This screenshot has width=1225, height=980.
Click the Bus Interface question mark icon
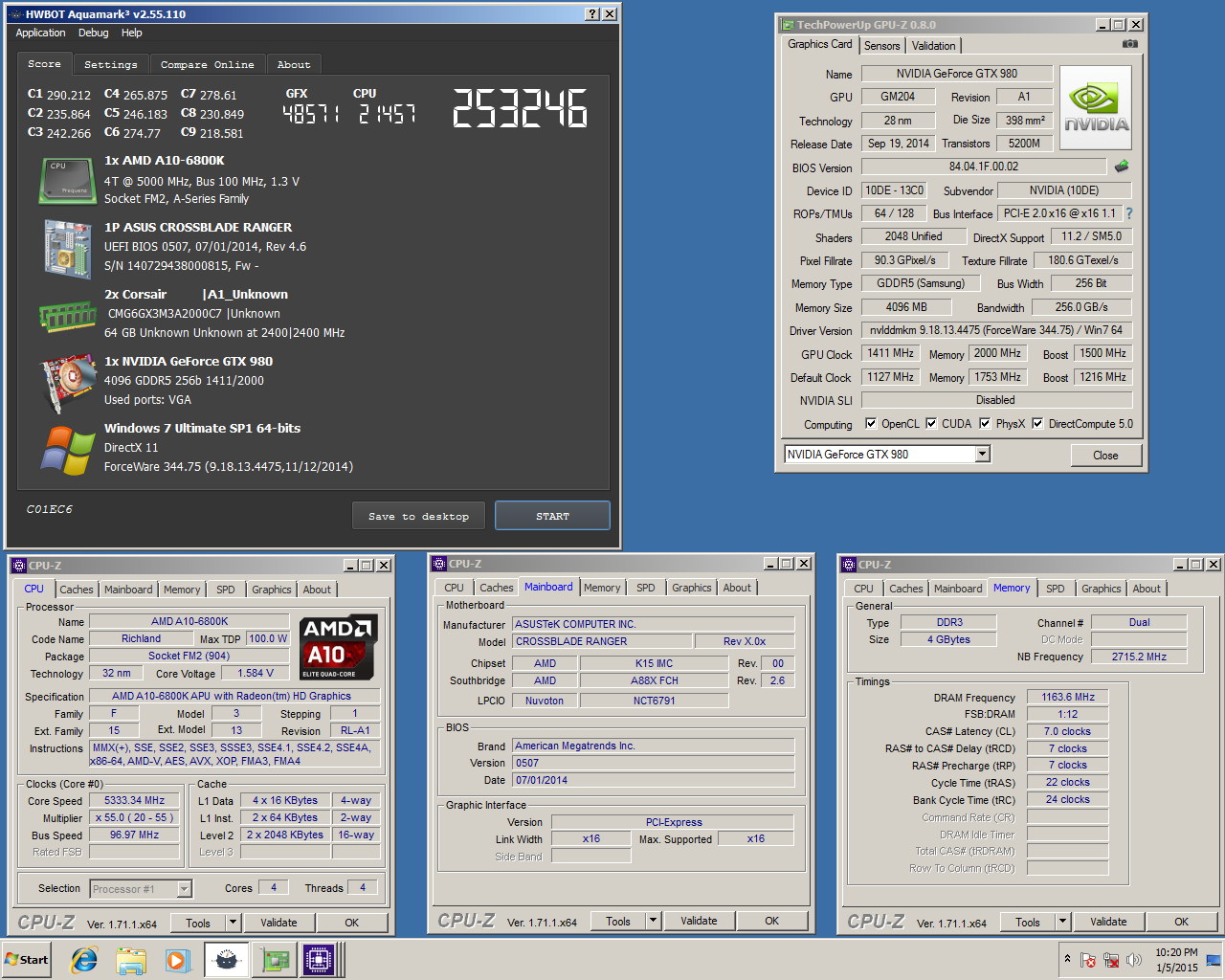tap(1128, 213)
